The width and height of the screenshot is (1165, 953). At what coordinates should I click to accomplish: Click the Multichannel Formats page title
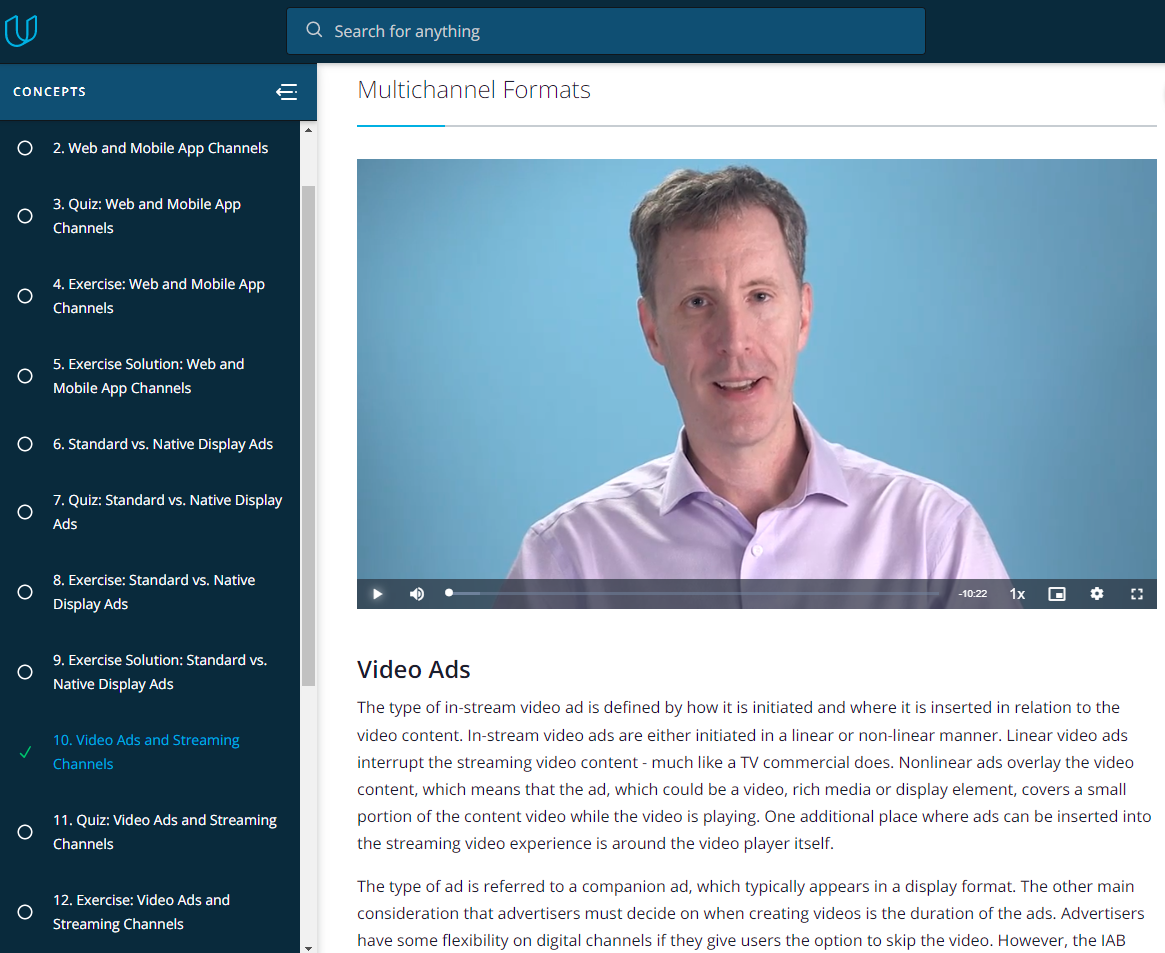pos(474,90)
